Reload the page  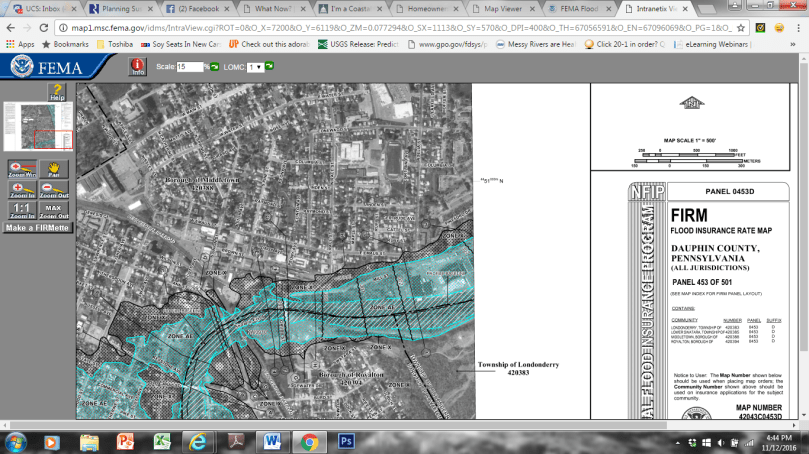(44, 28)
